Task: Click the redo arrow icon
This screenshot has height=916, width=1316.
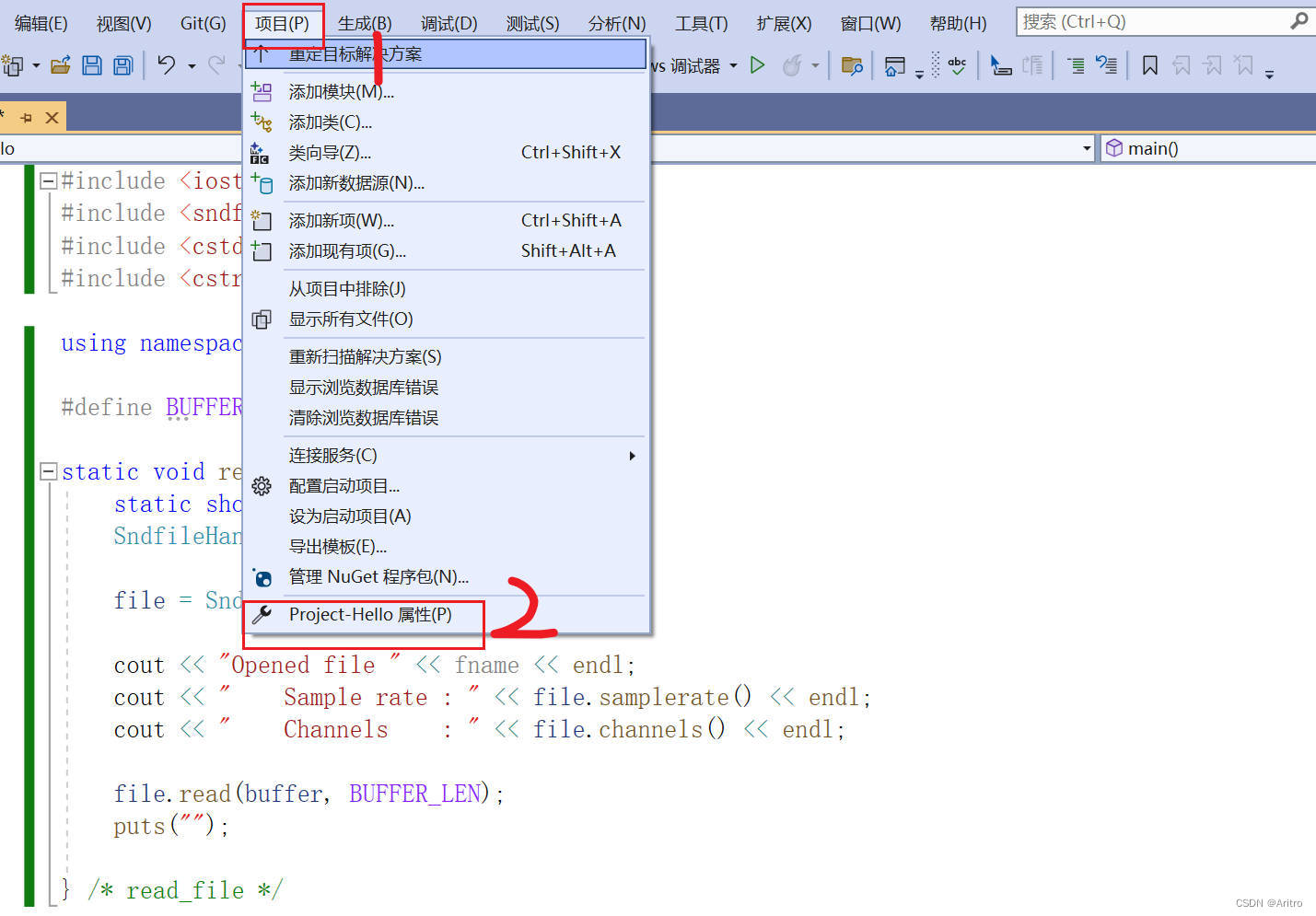Action: (x=217, y=64)
